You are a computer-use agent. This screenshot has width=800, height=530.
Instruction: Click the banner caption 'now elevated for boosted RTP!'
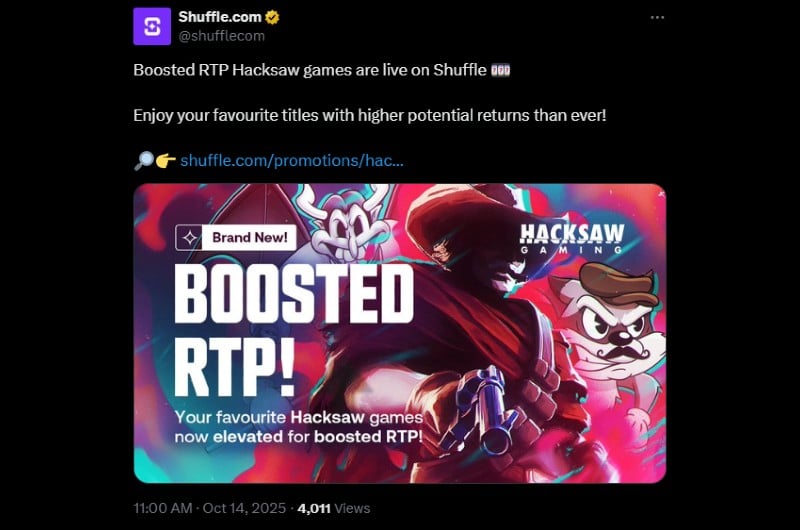298,437
